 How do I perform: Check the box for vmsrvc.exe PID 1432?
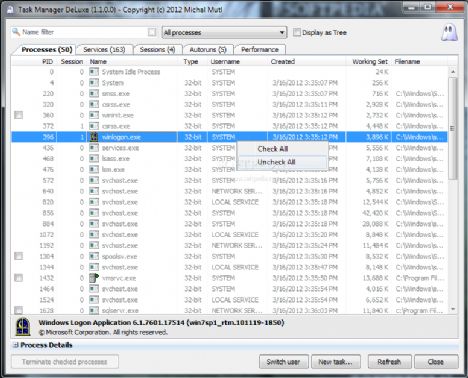19,278
